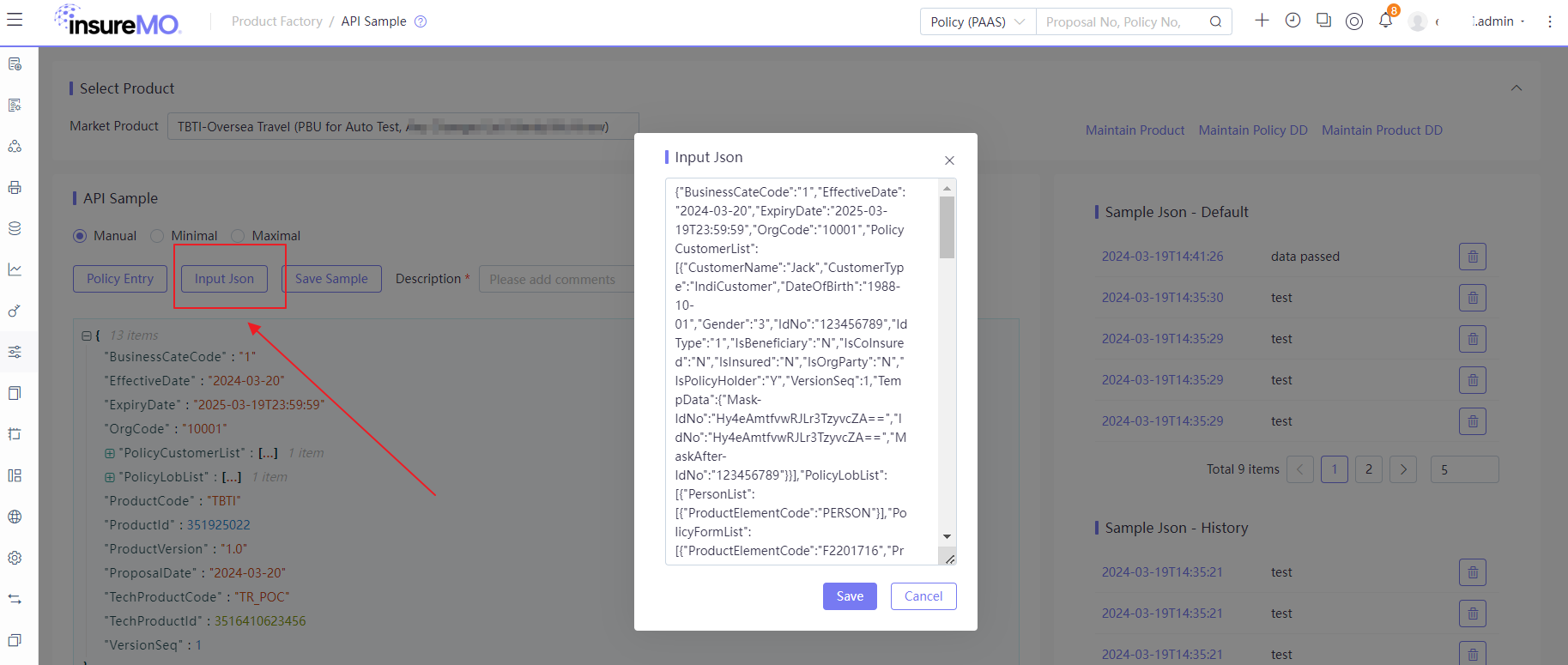Click Product Factory breadcrumb
Image resolution: width=1568 pixels, height=665 pixels.
coord(277,21)
